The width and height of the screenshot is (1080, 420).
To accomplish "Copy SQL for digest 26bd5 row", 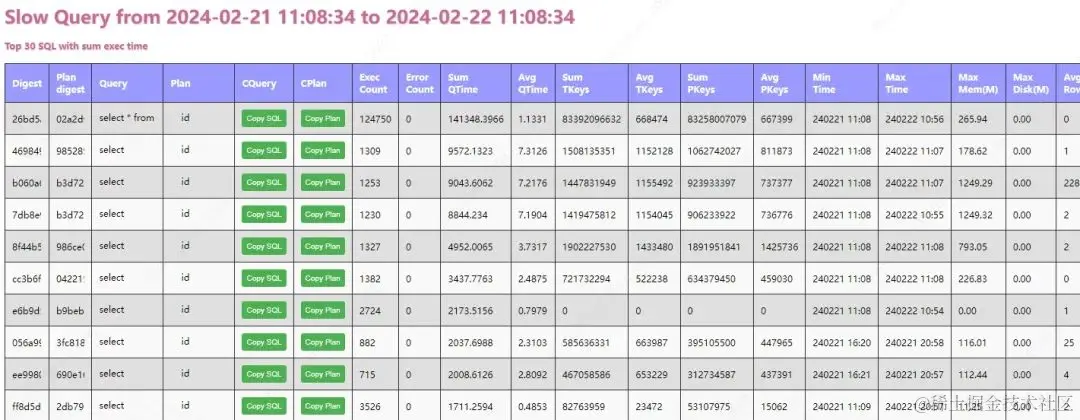I will (x=264, y=119).
